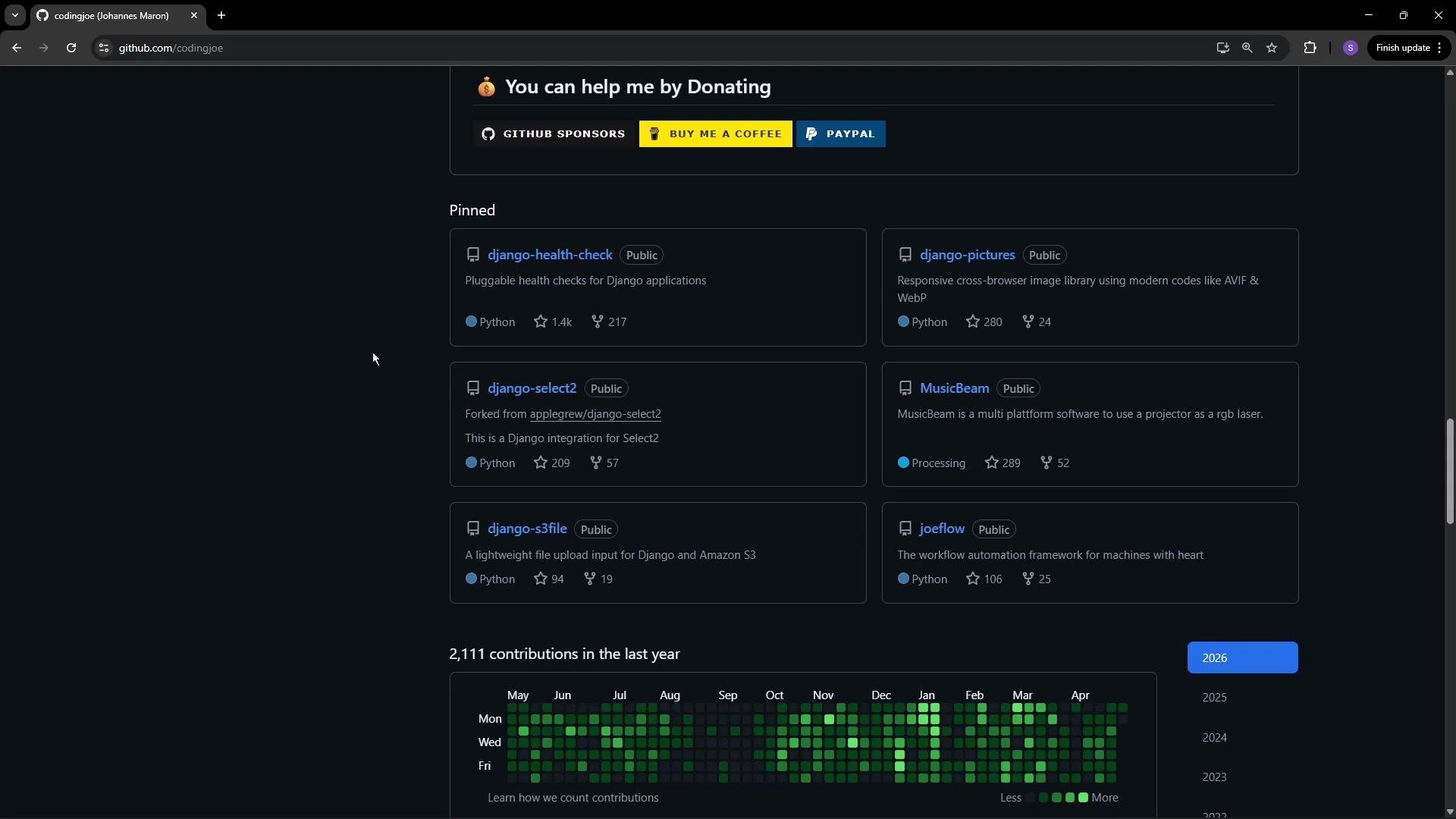This screenshot has height=819, width=1456.
Task: View MusicBeam's 289 stars
Action: pos(1003,463)
